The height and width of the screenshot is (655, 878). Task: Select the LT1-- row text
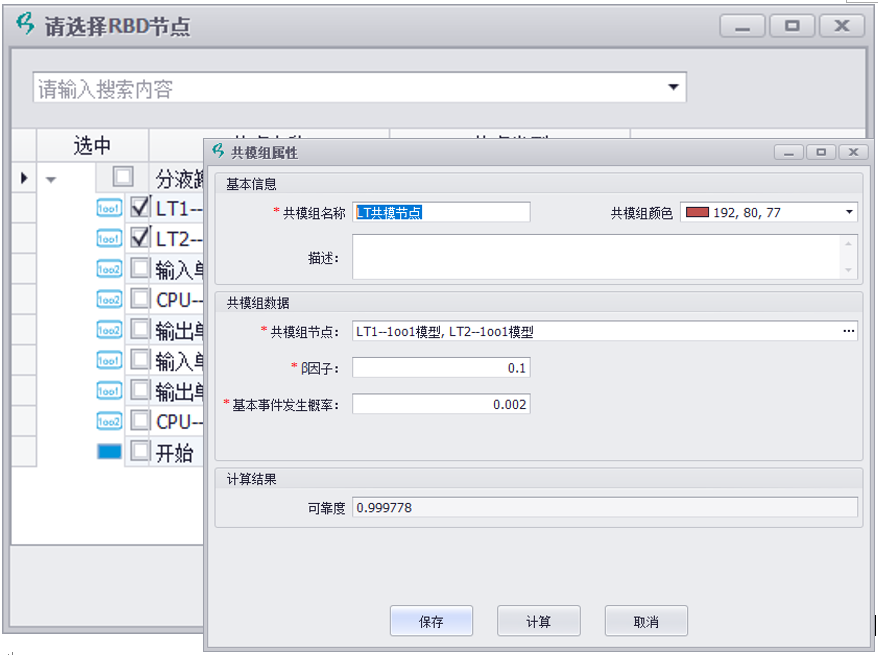[x=178, y=209]
